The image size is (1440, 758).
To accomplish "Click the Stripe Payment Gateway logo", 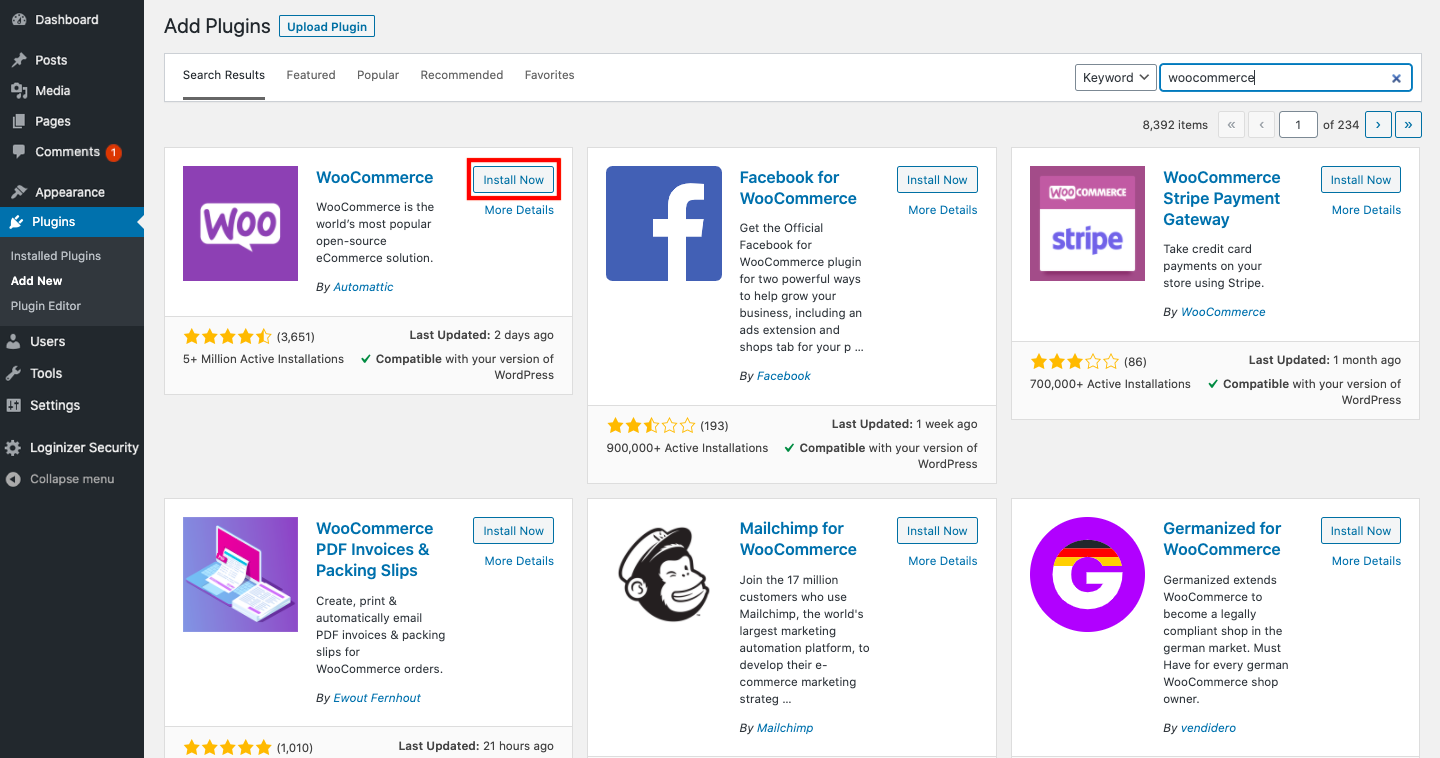I will coord(1087,223).
